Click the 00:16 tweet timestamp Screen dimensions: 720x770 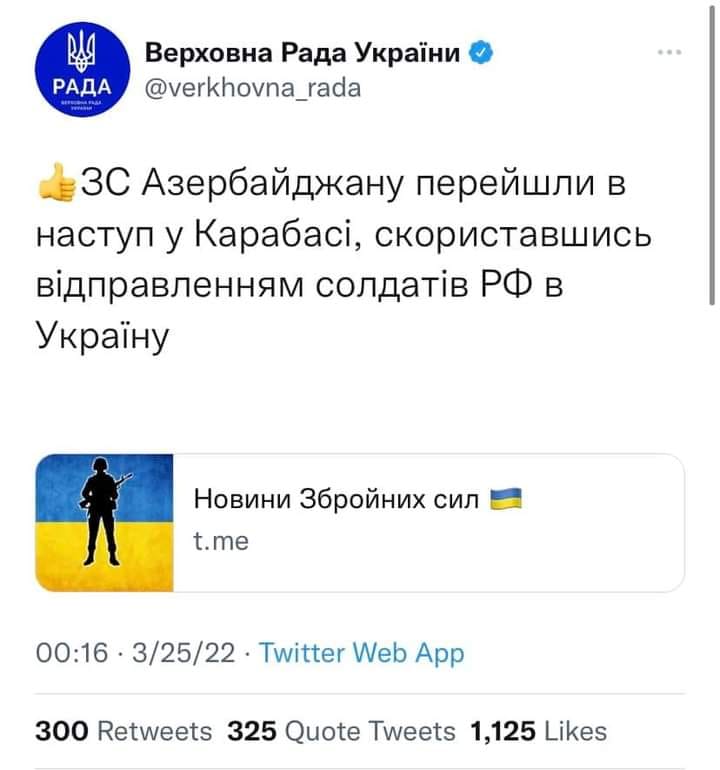coord(71,654)
